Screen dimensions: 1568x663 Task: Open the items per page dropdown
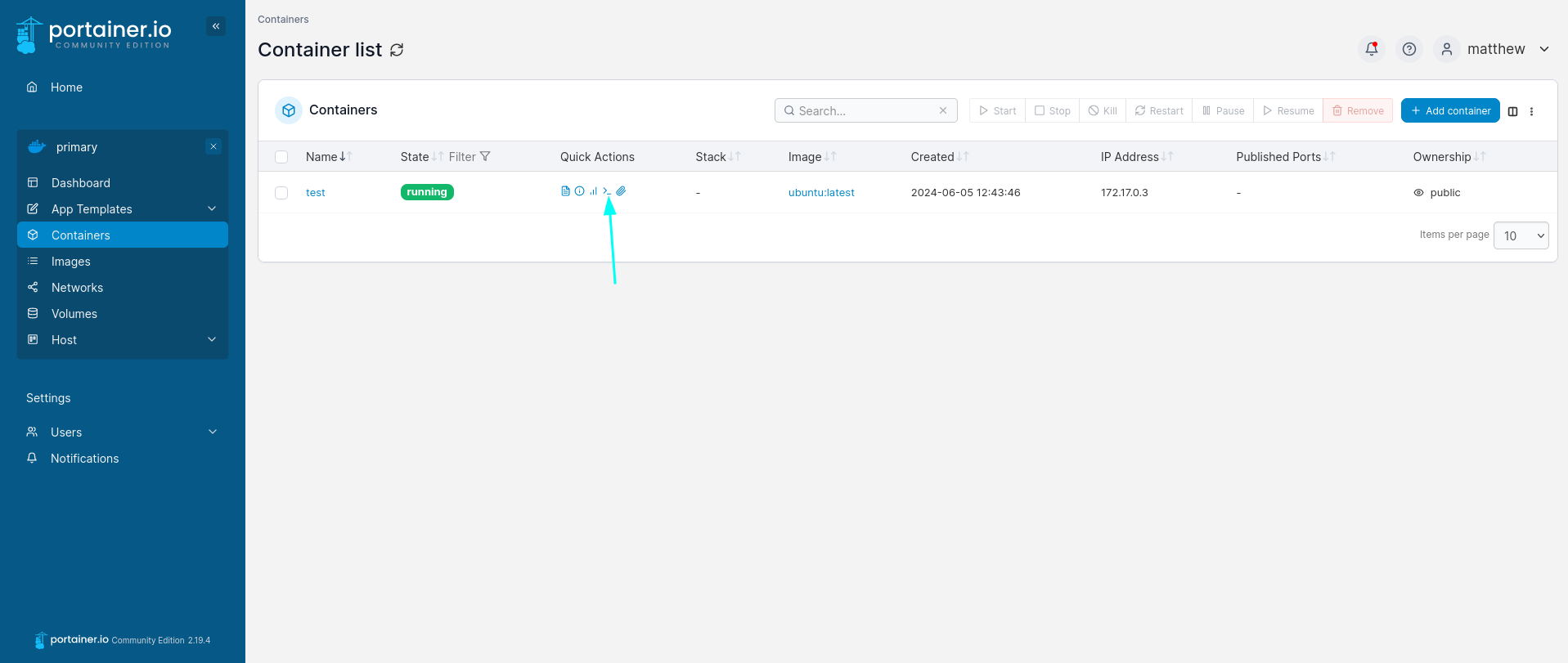click(x=1521, y=235)
